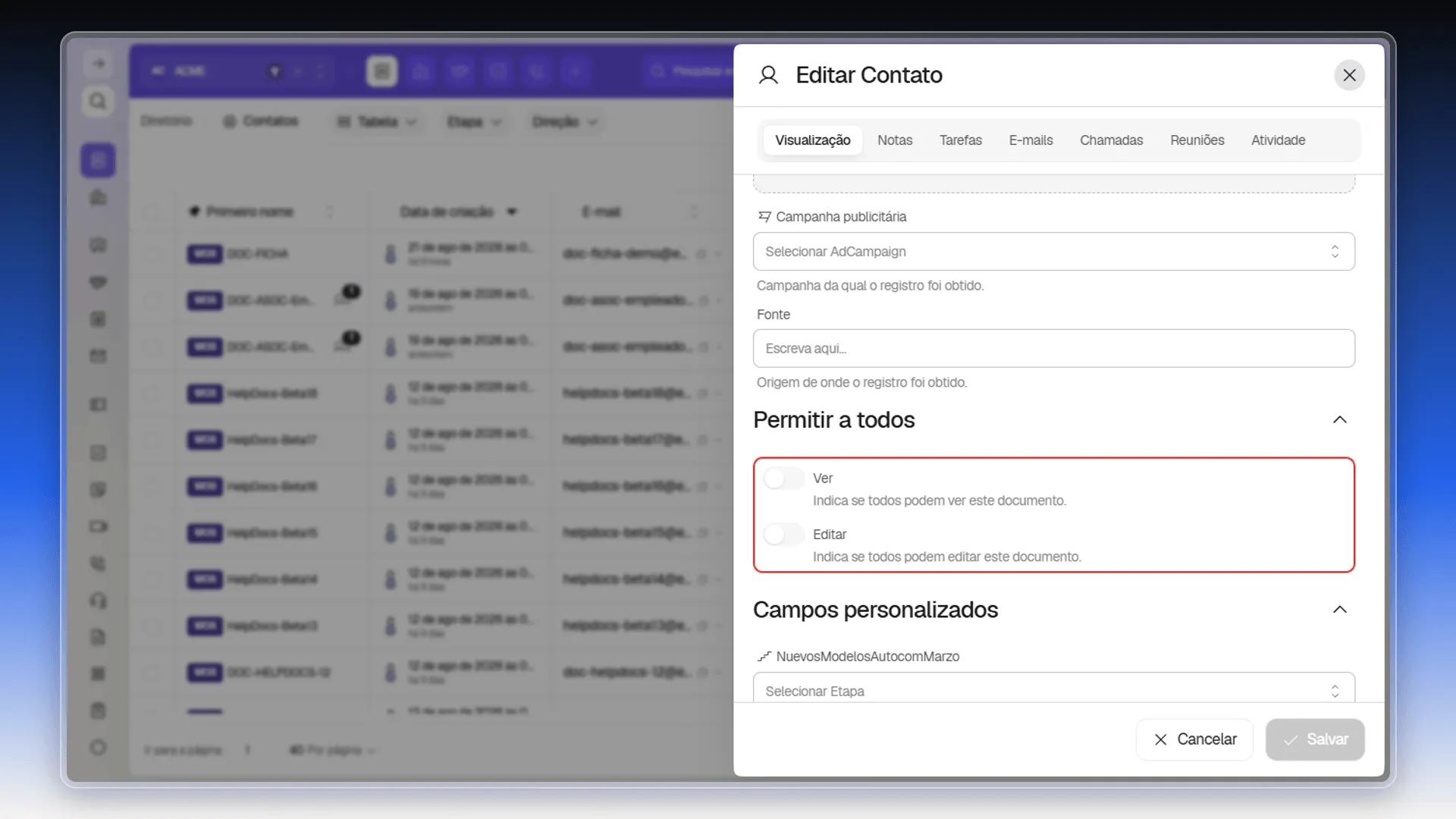Viewport: 1456px width, 819px height.
Task: Open the Por página rows dropdown
Action: (332, 750)
